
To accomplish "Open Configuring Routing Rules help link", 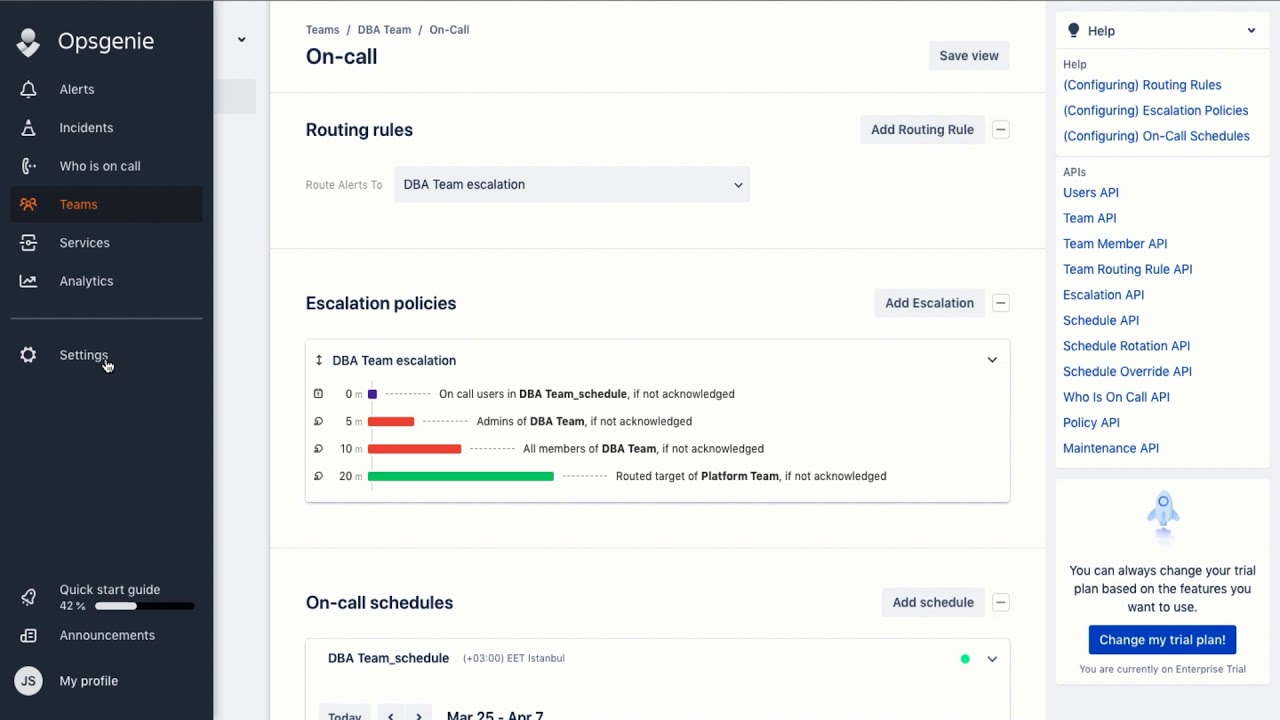I will (x=1142, y=85).
